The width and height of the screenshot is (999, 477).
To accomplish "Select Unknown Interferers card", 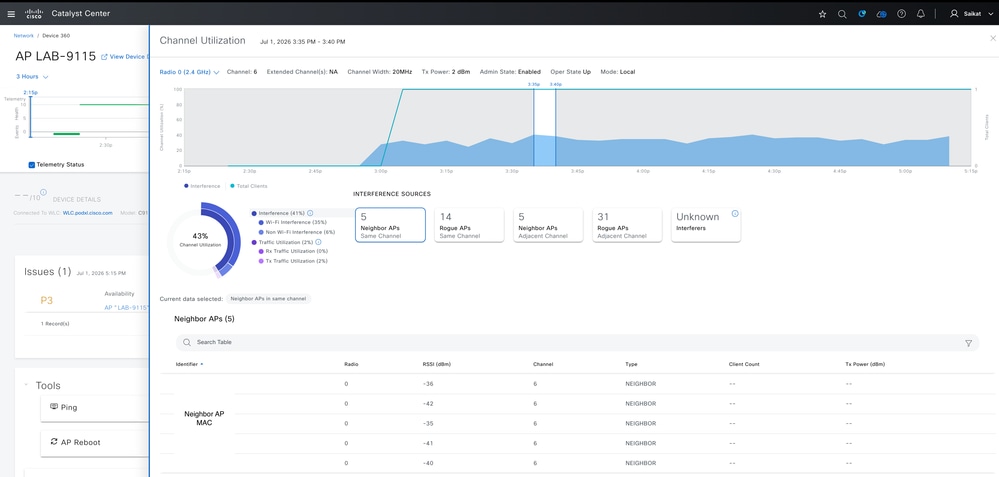I will point(706,225).
